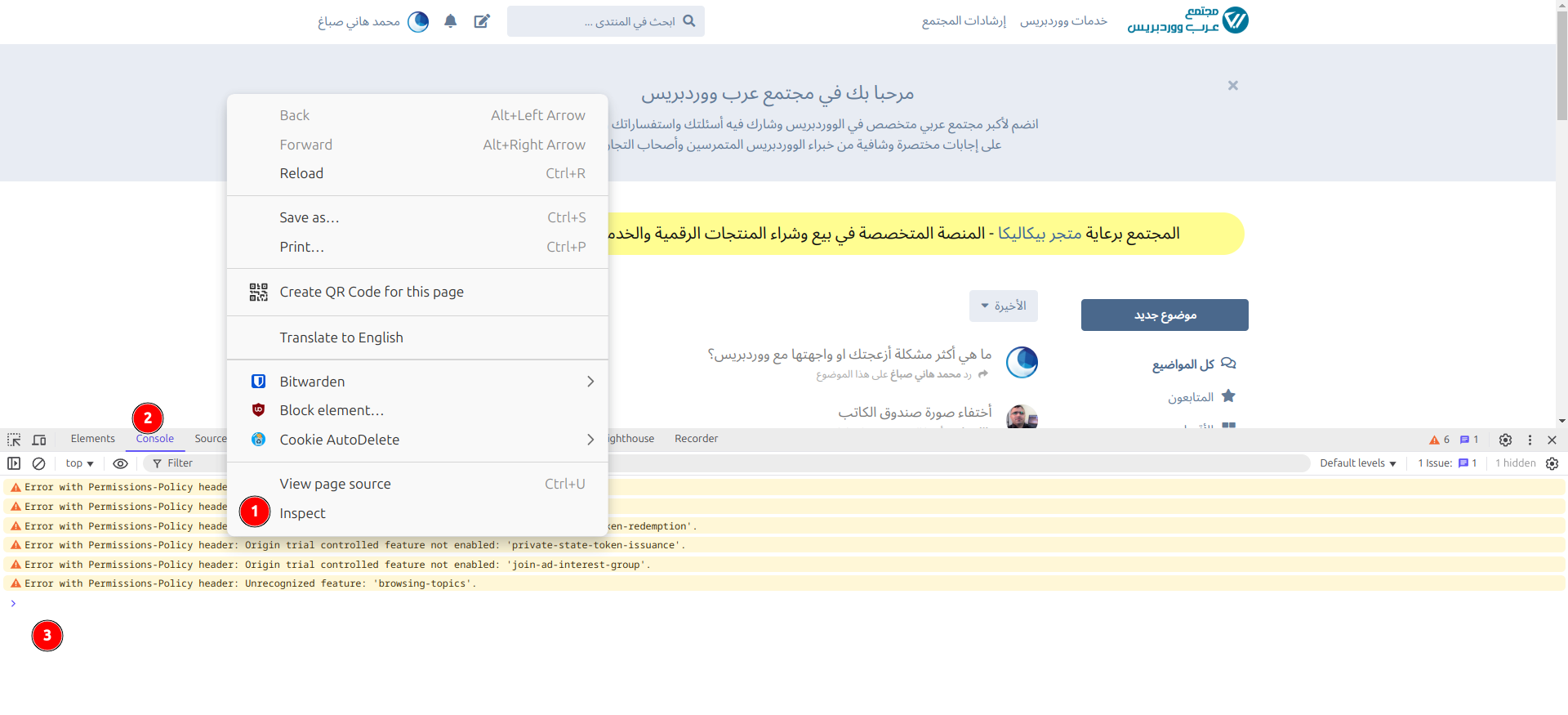Click the element inspector picker icon
The image size is (1568, 715).
14,440
